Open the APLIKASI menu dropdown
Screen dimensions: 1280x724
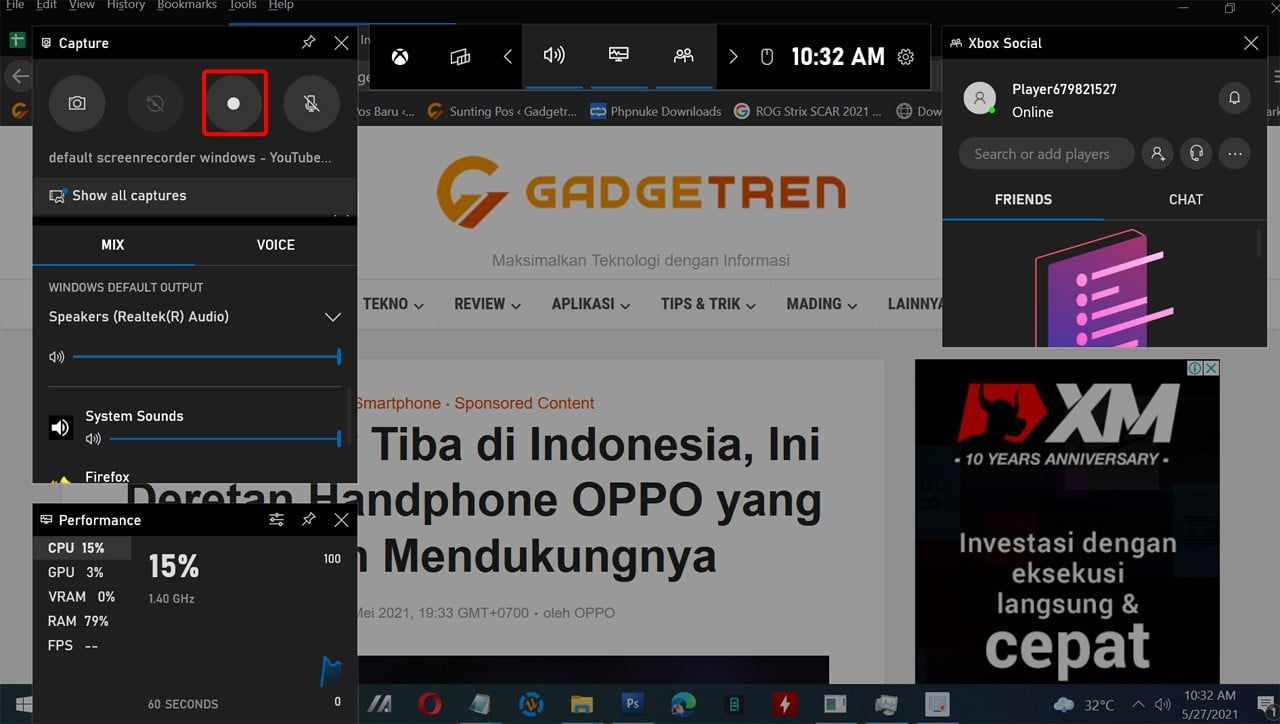click(x=591, y=304)
